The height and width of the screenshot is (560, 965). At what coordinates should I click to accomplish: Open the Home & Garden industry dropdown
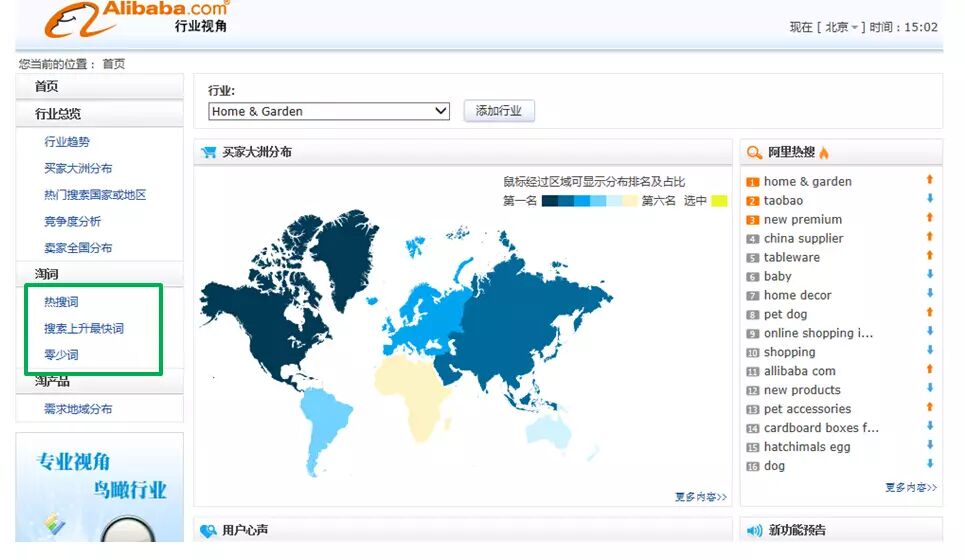tap(329, 111)
